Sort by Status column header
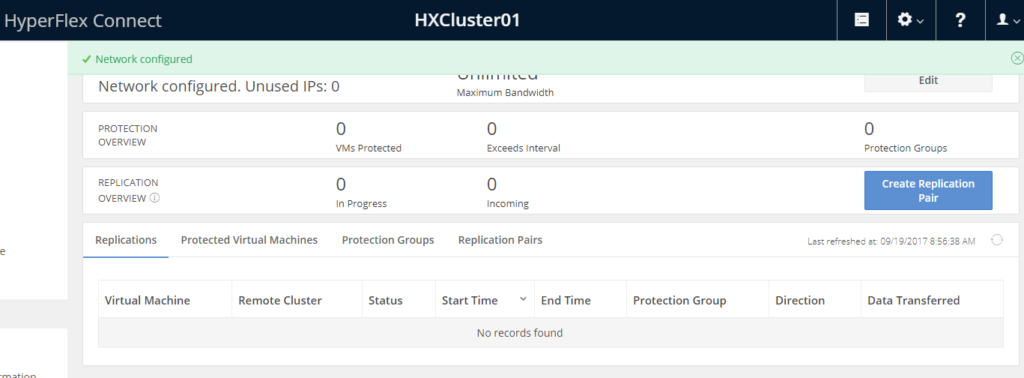Screen dimensions: 1024x378 pos(385,300)
